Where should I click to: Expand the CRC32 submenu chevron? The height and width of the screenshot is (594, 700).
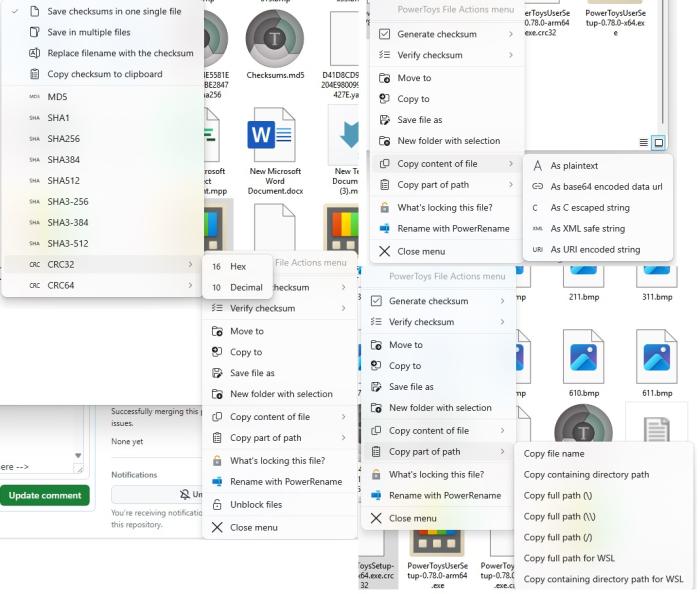tap(190, 264)
